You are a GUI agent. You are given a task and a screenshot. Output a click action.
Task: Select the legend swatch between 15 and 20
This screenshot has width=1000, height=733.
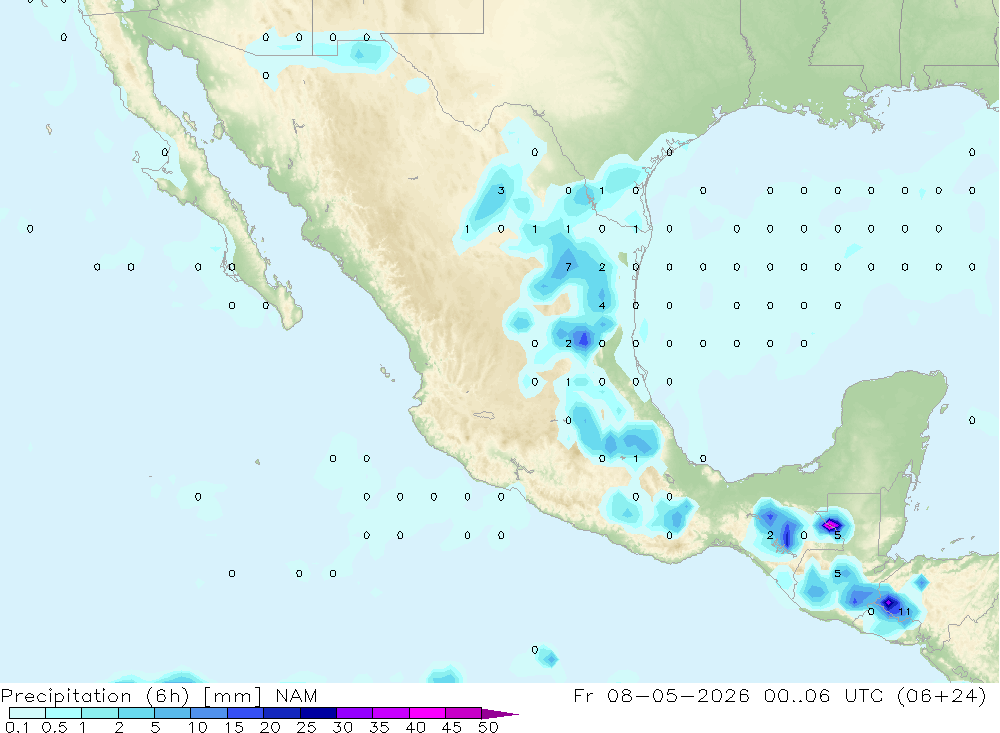pyautogui.click(x=246, y=713)
